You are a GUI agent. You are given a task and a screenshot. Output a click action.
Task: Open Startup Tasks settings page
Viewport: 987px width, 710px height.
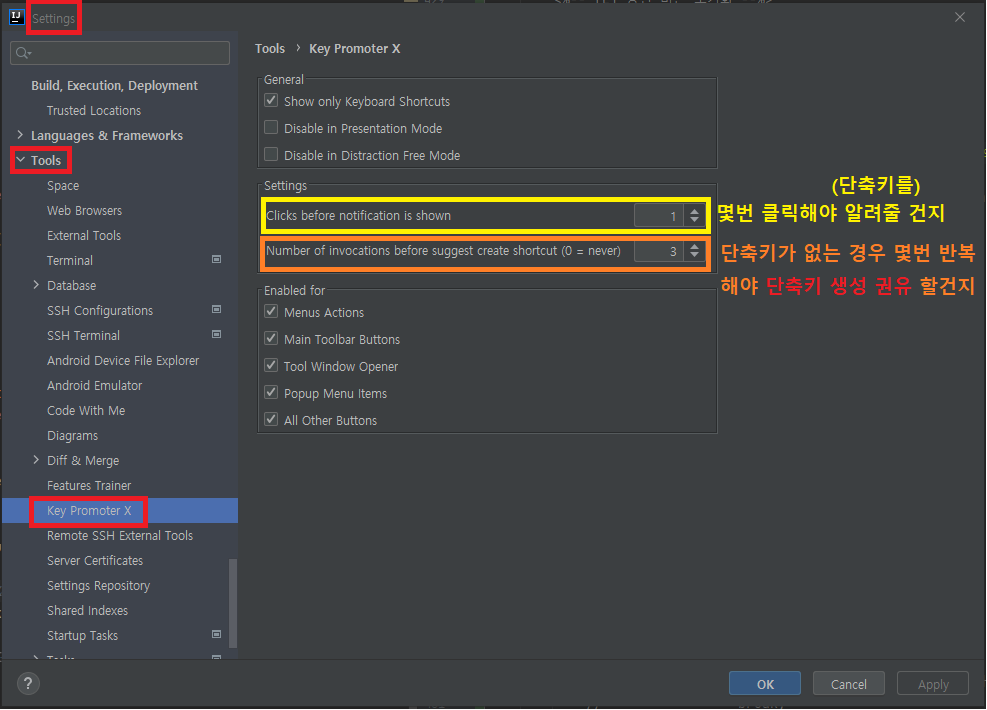(82, 636)
